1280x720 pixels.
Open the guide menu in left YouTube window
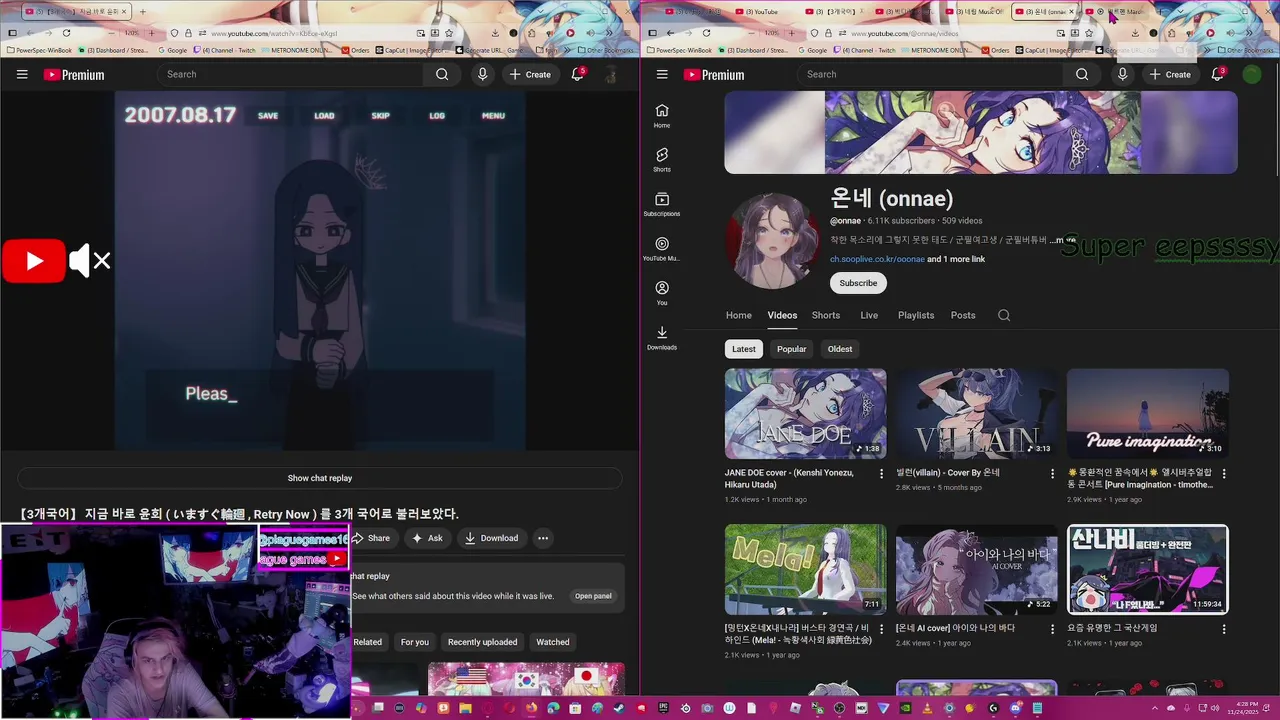click(22, 74)
